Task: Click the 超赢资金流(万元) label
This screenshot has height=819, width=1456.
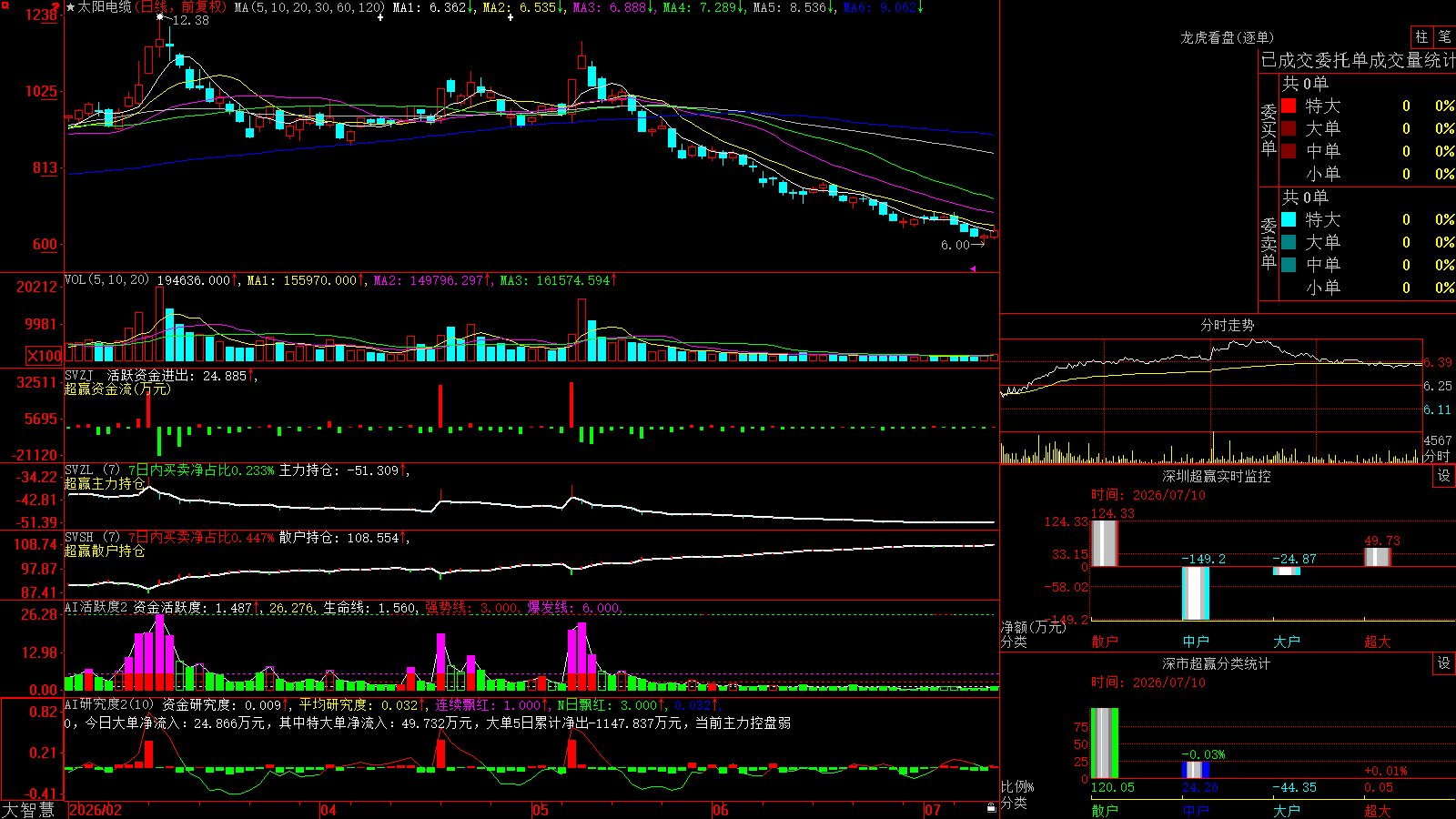Action: point(117,389)
